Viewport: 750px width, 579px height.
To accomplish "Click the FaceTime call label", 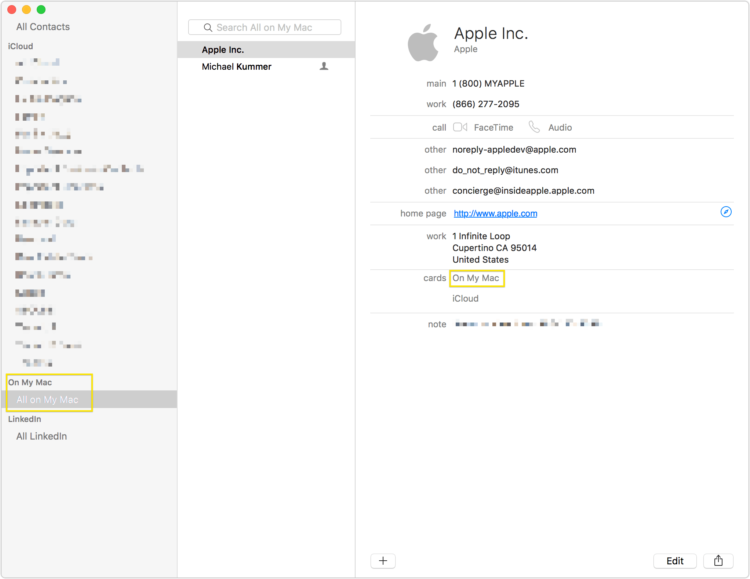I will coord(494,128).
